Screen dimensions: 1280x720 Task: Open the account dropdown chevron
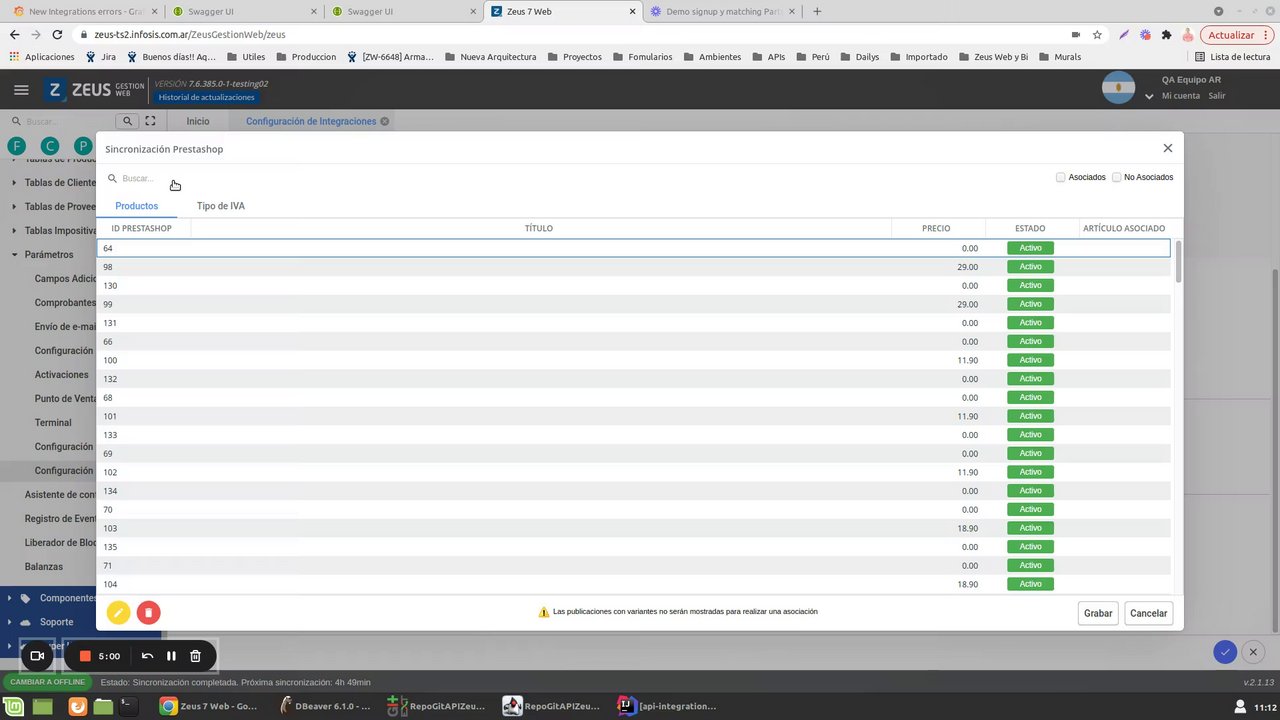(1149, 97)
